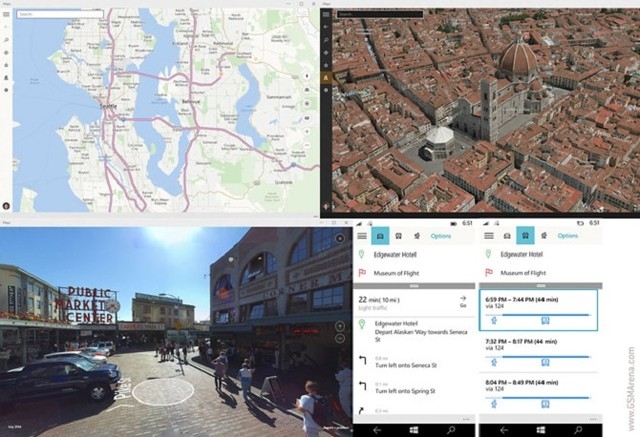Tap Windows Start key on driving phone
The image size is (640, 437).
[414, 430]
